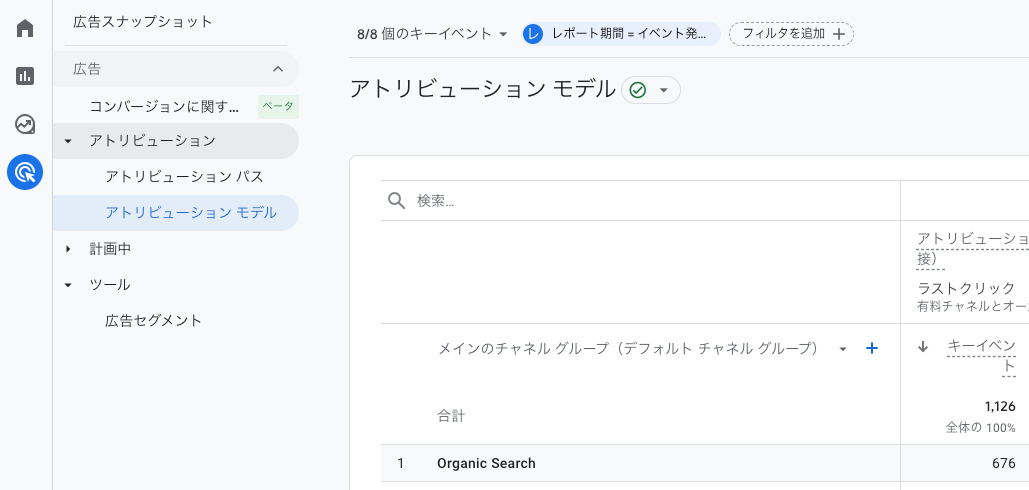1029x490 pixels.
Task: Click the green check status icon beside title
Action: pos(637,90)
